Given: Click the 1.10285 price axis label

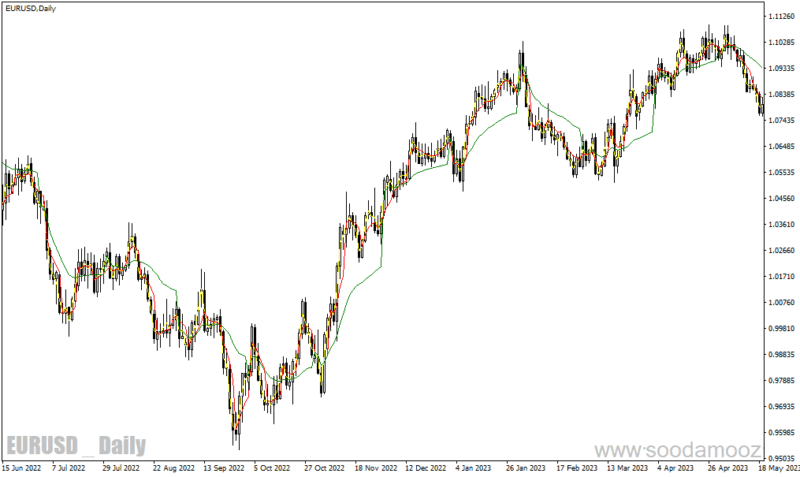Looking at the screenshot, I should click(x=782, y=42).
